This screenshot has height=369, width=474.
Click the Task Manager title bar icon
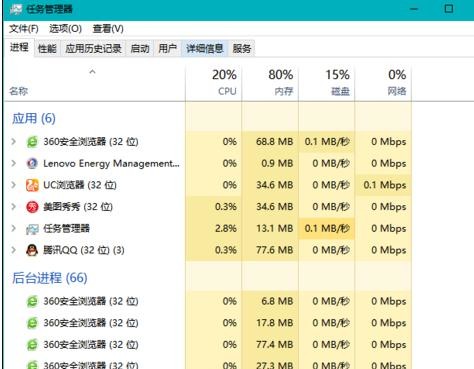[16, 9]
